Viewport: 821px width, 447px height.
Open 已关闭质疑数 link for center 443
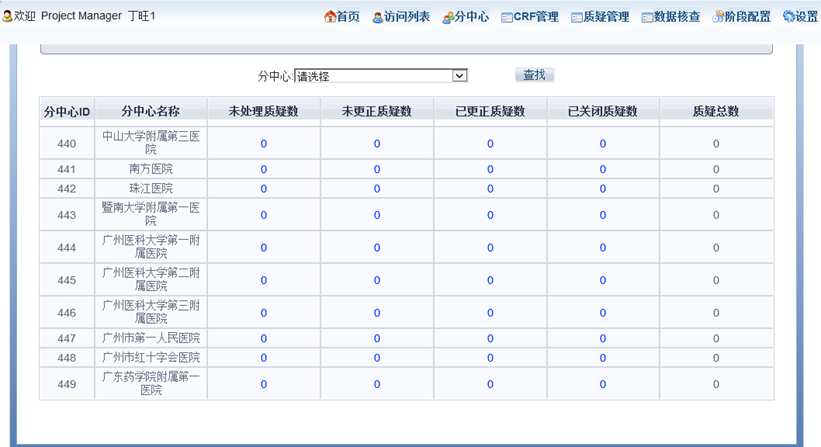(x=603, y=215)
